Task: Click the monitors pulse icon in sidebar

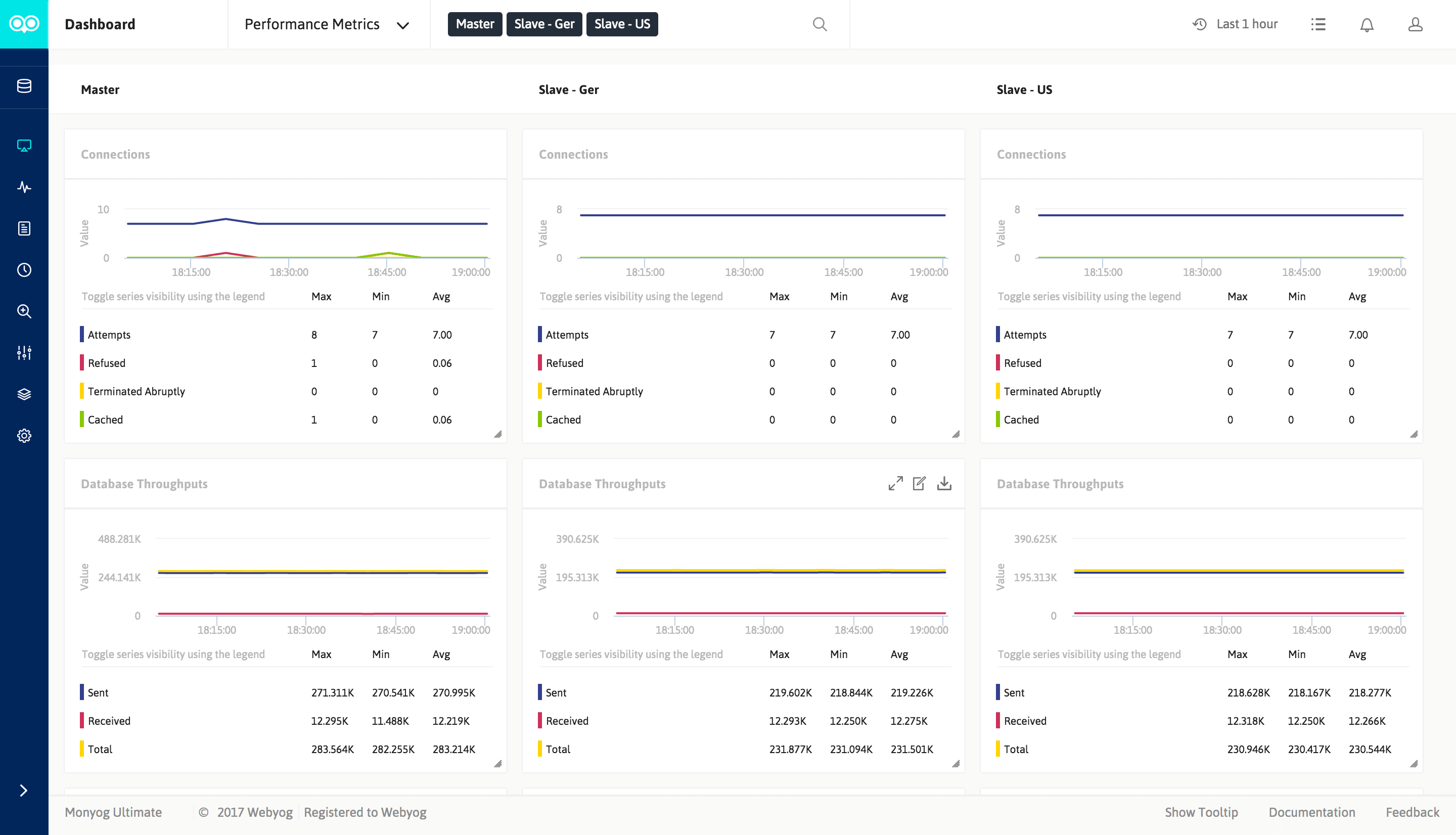Action: coord(24,187)
